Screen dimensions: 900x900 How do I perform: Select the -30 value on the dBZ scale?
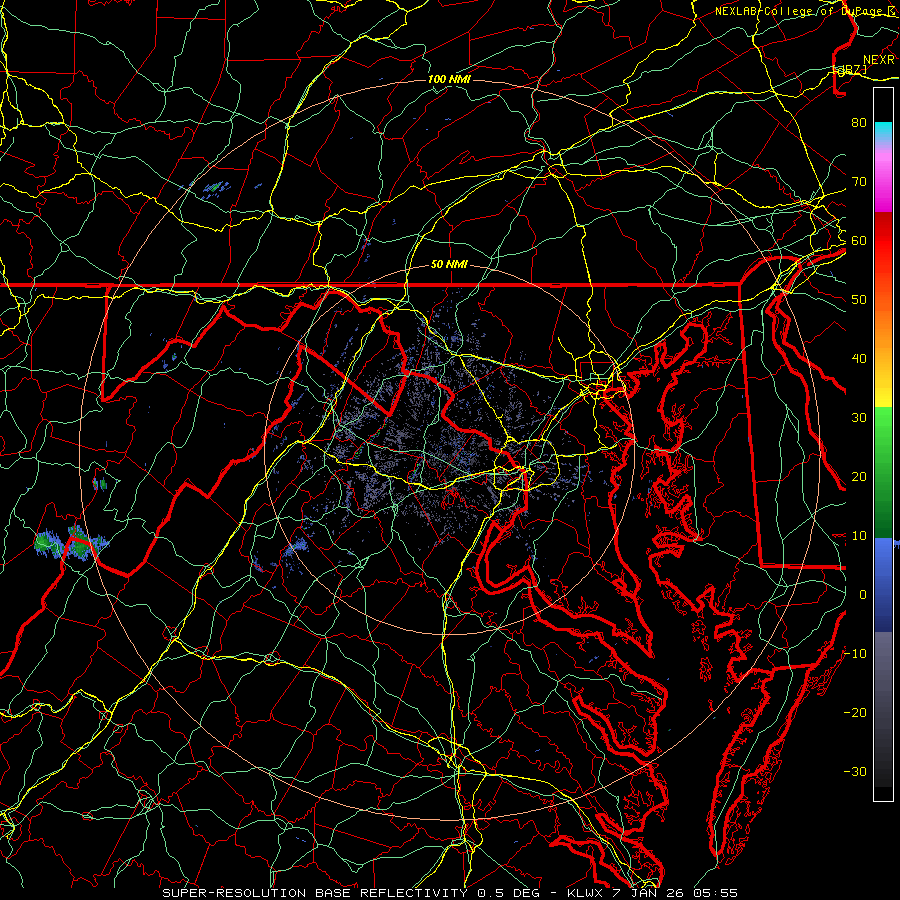coord(855,772)
